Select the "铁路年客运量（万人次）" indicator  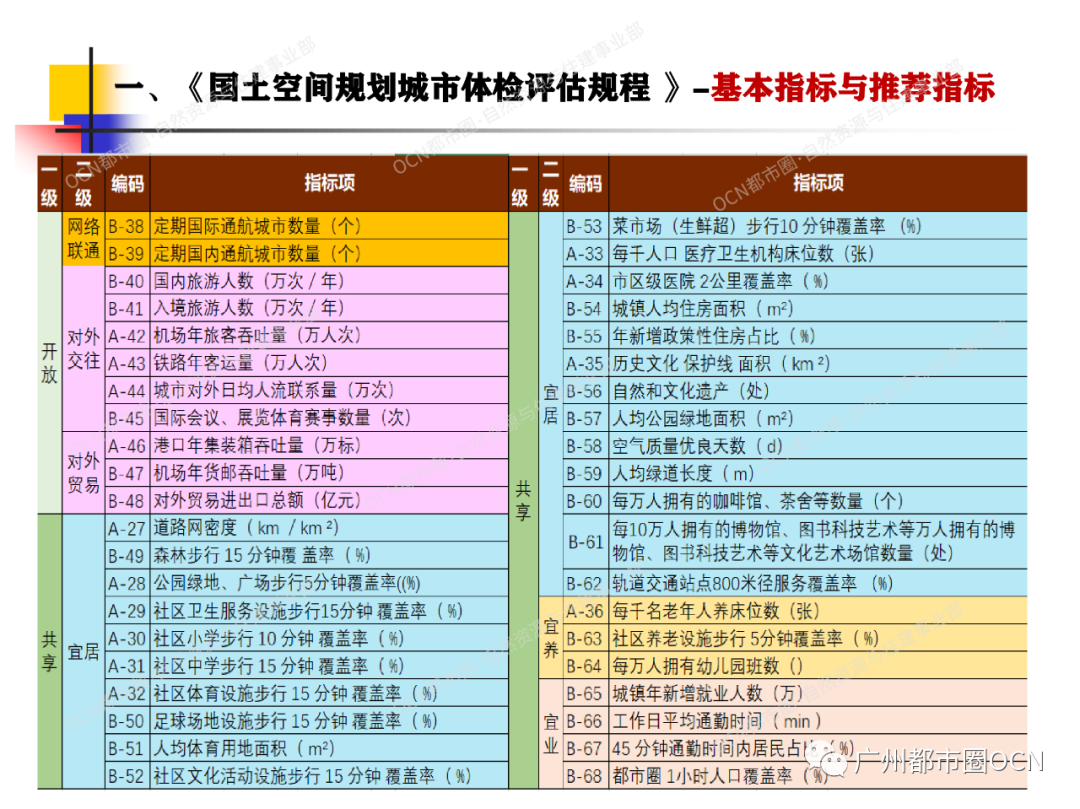(x=240, y=363)
